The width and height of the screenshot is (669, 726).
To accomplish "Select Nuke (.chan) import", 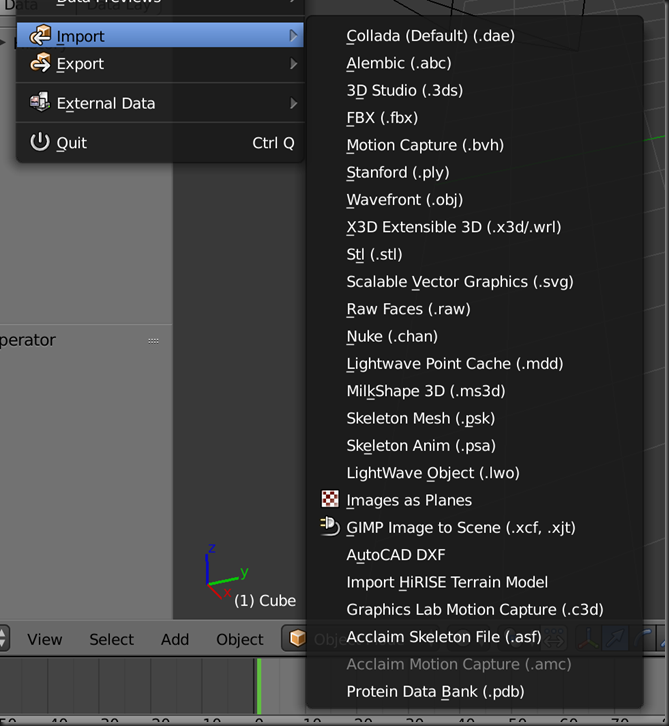I will coord(475,336).
